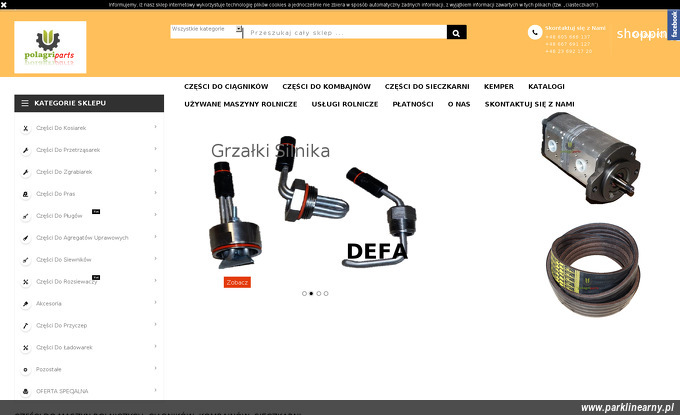680x415 pixels.
Task: Expand Części Do Pras submenu arrow
Action: [x=155, y=193]
